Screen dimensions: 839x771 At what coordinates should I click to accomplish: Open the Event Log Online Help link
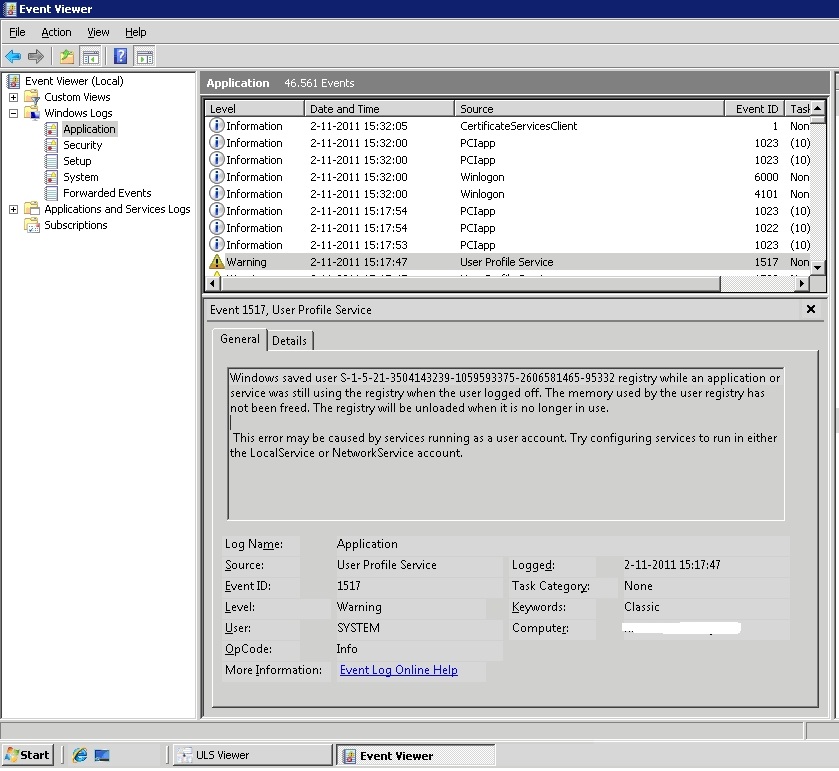(x=399, y=670)
